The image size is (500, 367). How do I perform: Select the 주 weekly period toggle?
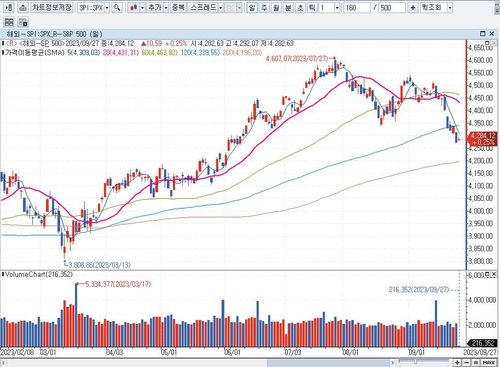(x=264, y=7)
